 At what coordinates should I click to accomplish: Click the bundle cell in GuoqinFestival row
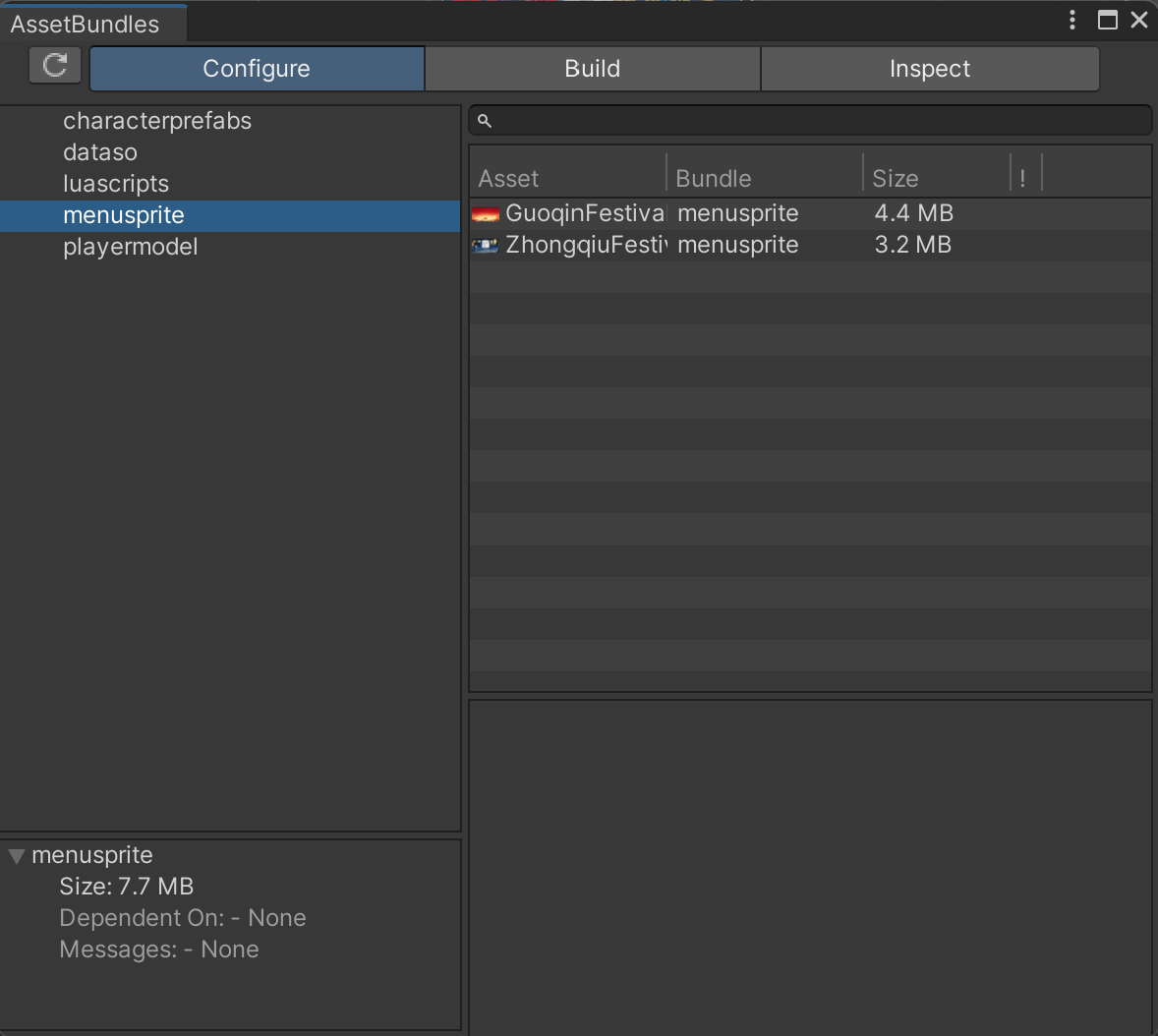[x=738, y=213]
